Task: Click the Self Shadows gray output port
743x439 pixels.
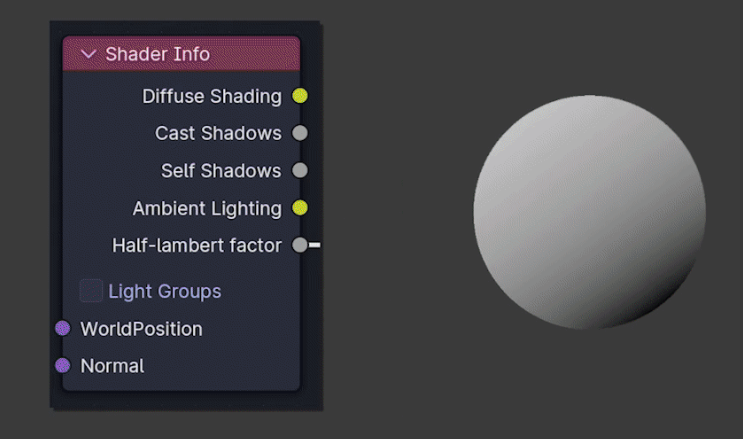Action: (x=299, y=170)
